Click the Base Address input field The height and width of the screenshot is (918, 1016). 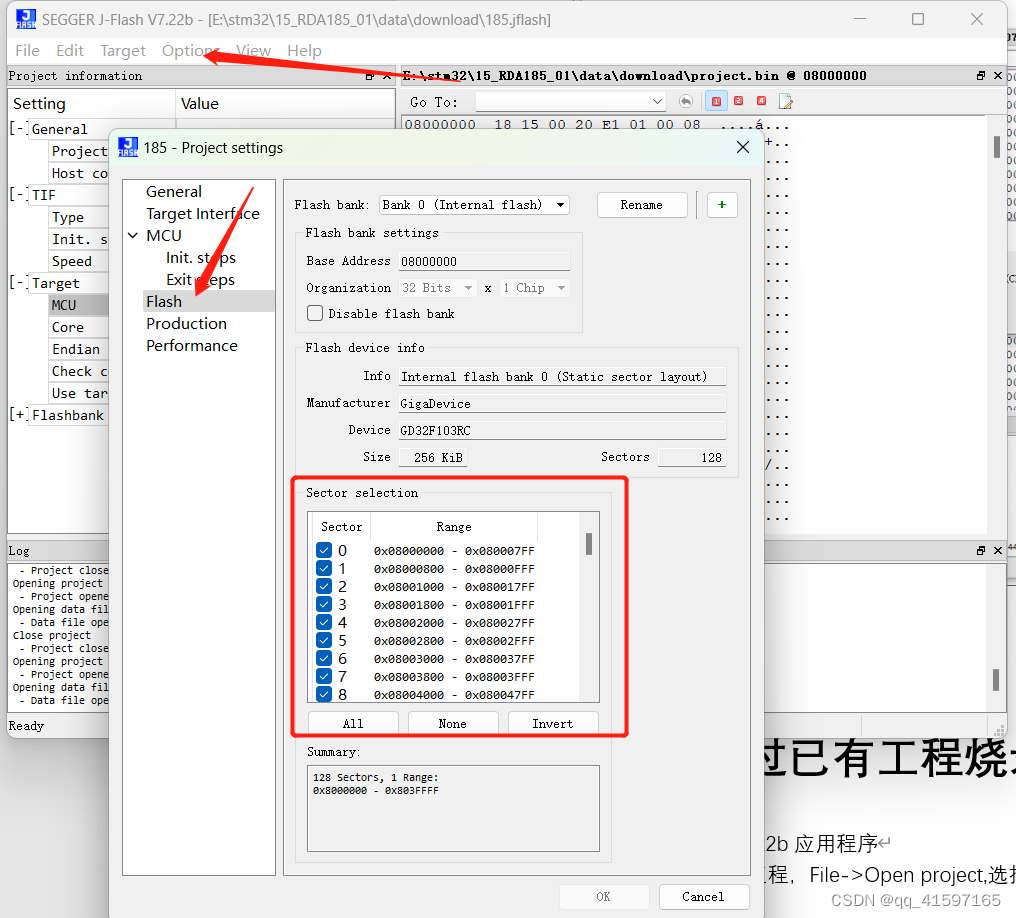coord(484,260)
